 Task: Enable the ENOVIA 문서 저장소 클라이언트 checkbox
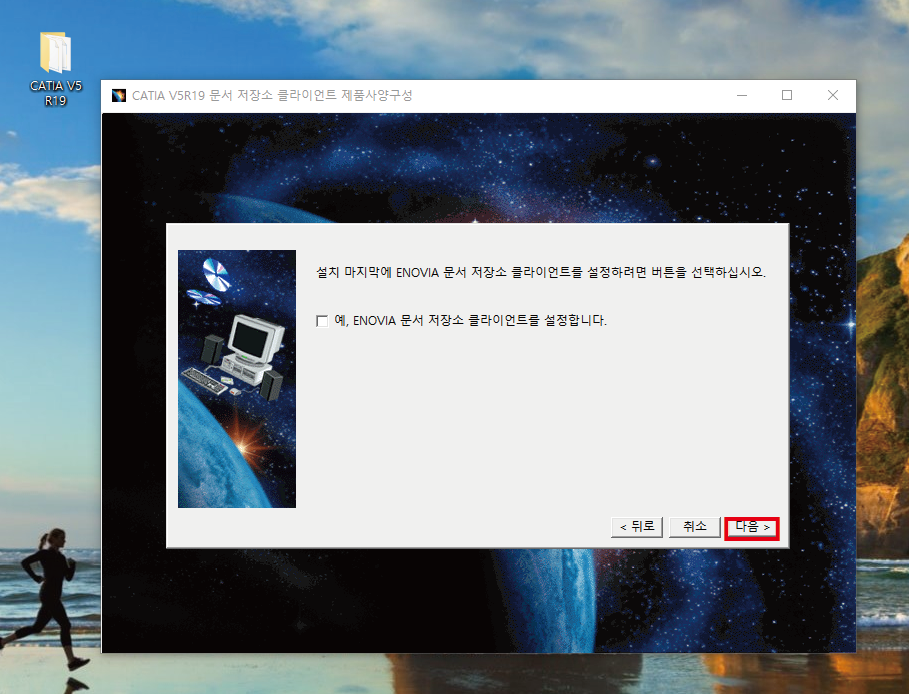pos(322,321)
